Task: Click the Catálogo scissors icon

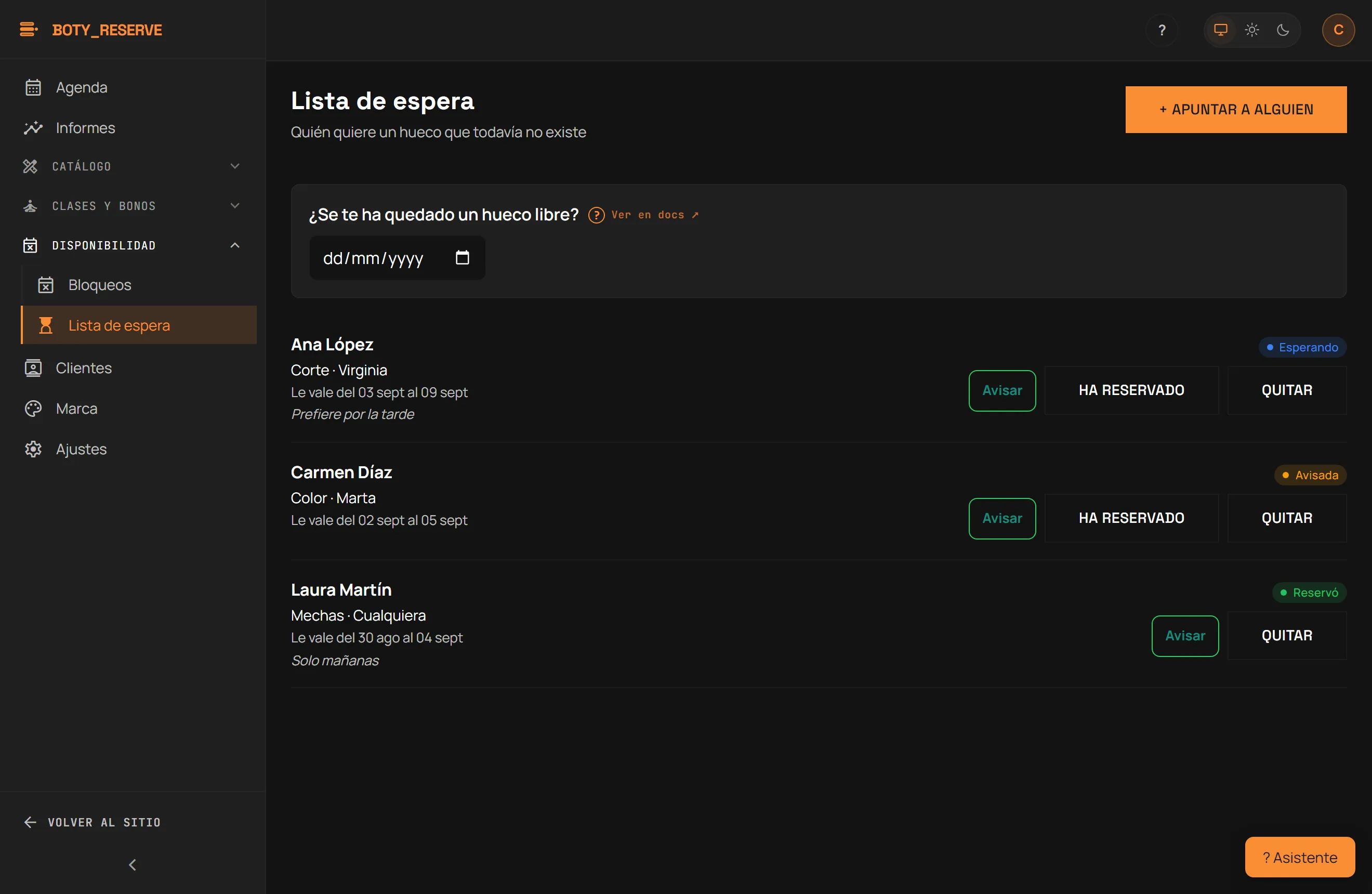Action: pyautogui.click(x=30, y=166)
